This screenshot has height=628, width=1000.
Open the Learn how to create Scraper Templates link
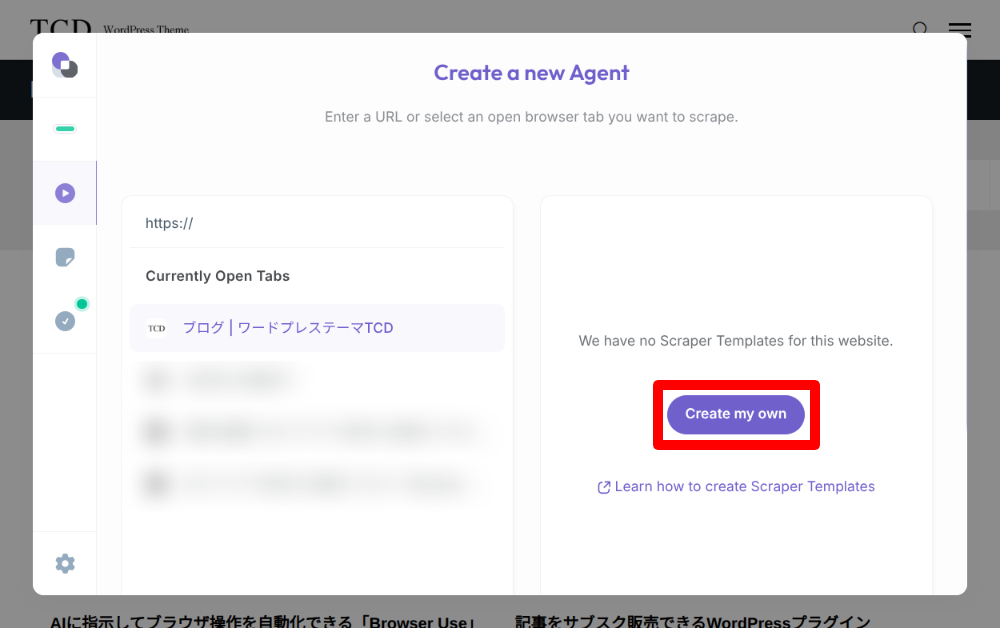[x=744, y=486]
